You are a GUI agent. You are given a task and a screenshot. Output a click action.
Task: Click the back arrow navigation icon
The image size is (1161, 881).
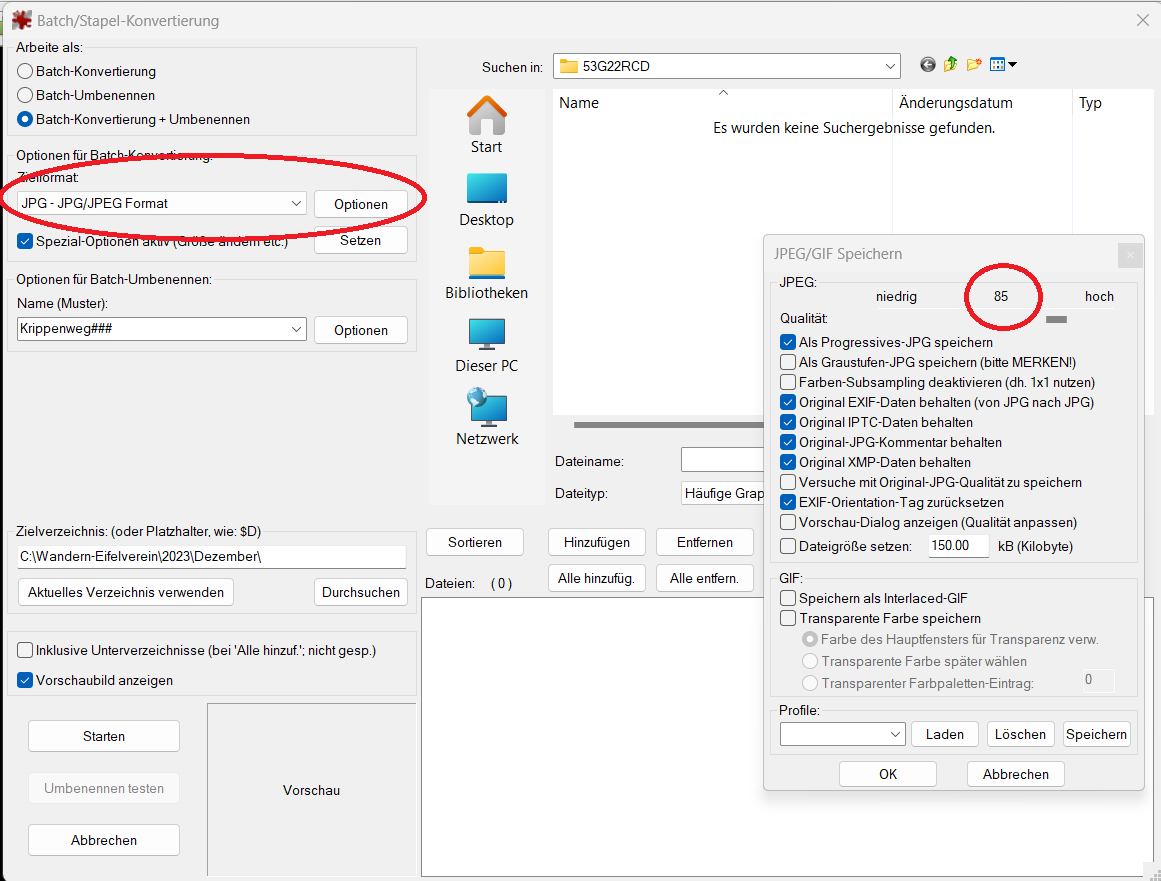click(x=928, y=65)
